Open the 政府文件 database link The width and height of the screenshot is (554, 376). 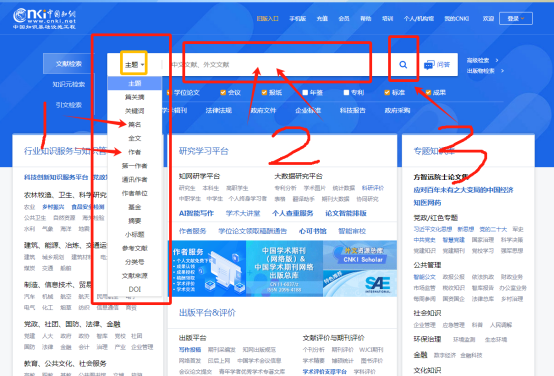click(x=263, y=111)
